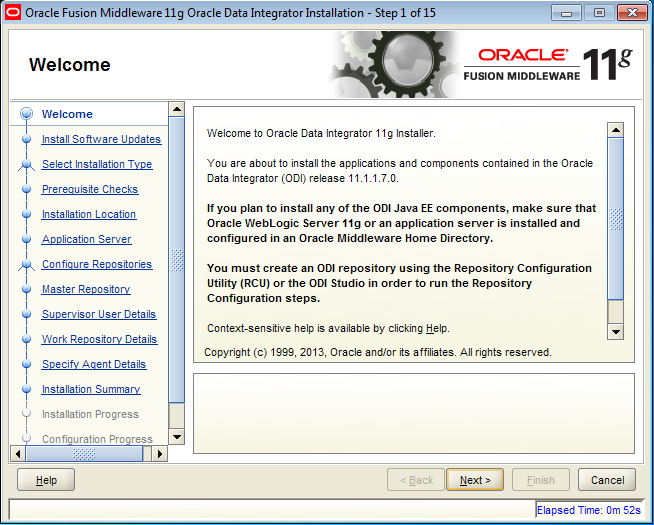Click the Installation Progress step label

pos(90,414)
